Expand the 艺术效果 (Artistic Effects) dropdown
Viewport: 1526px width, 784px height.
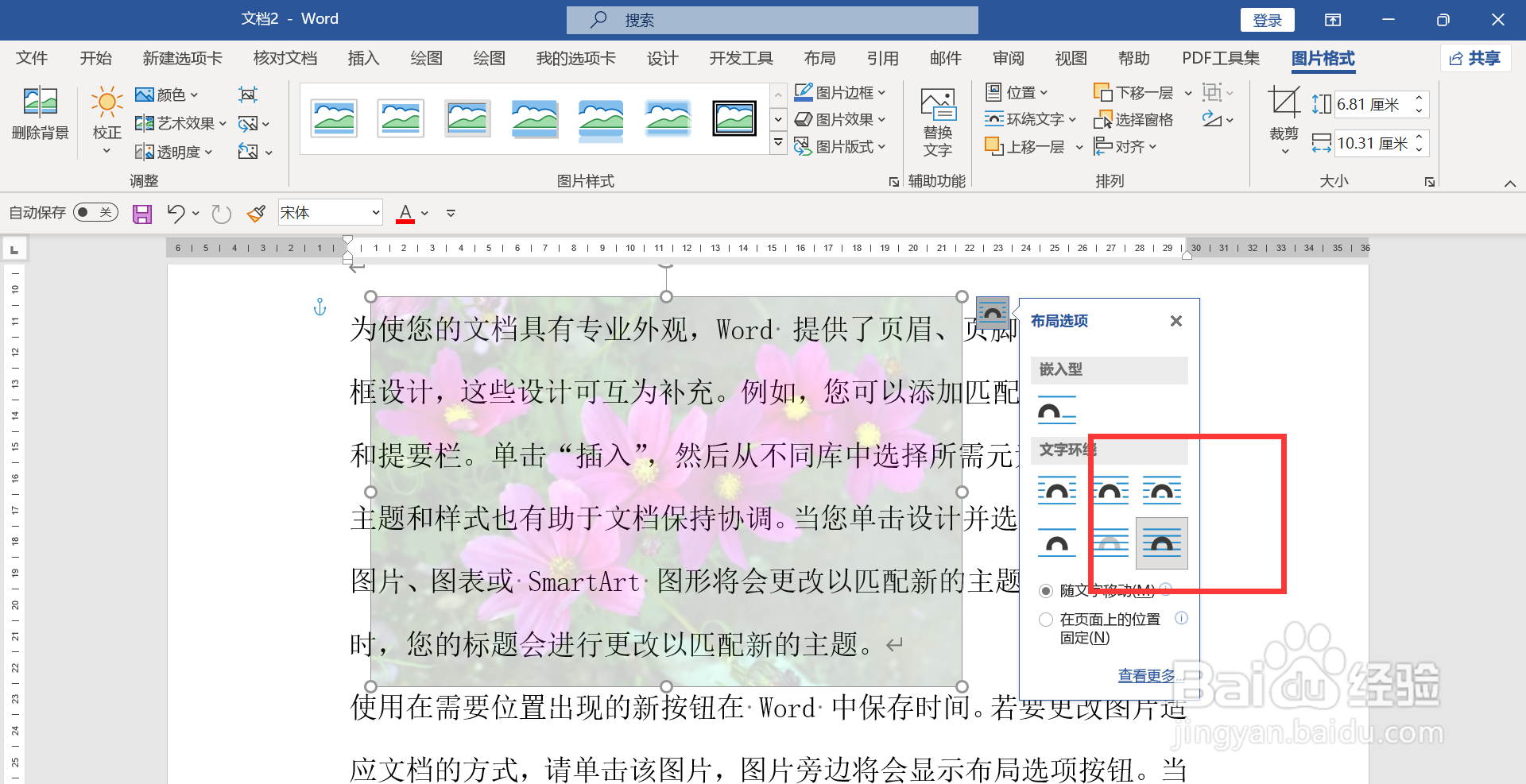click(x=223, y=123)
